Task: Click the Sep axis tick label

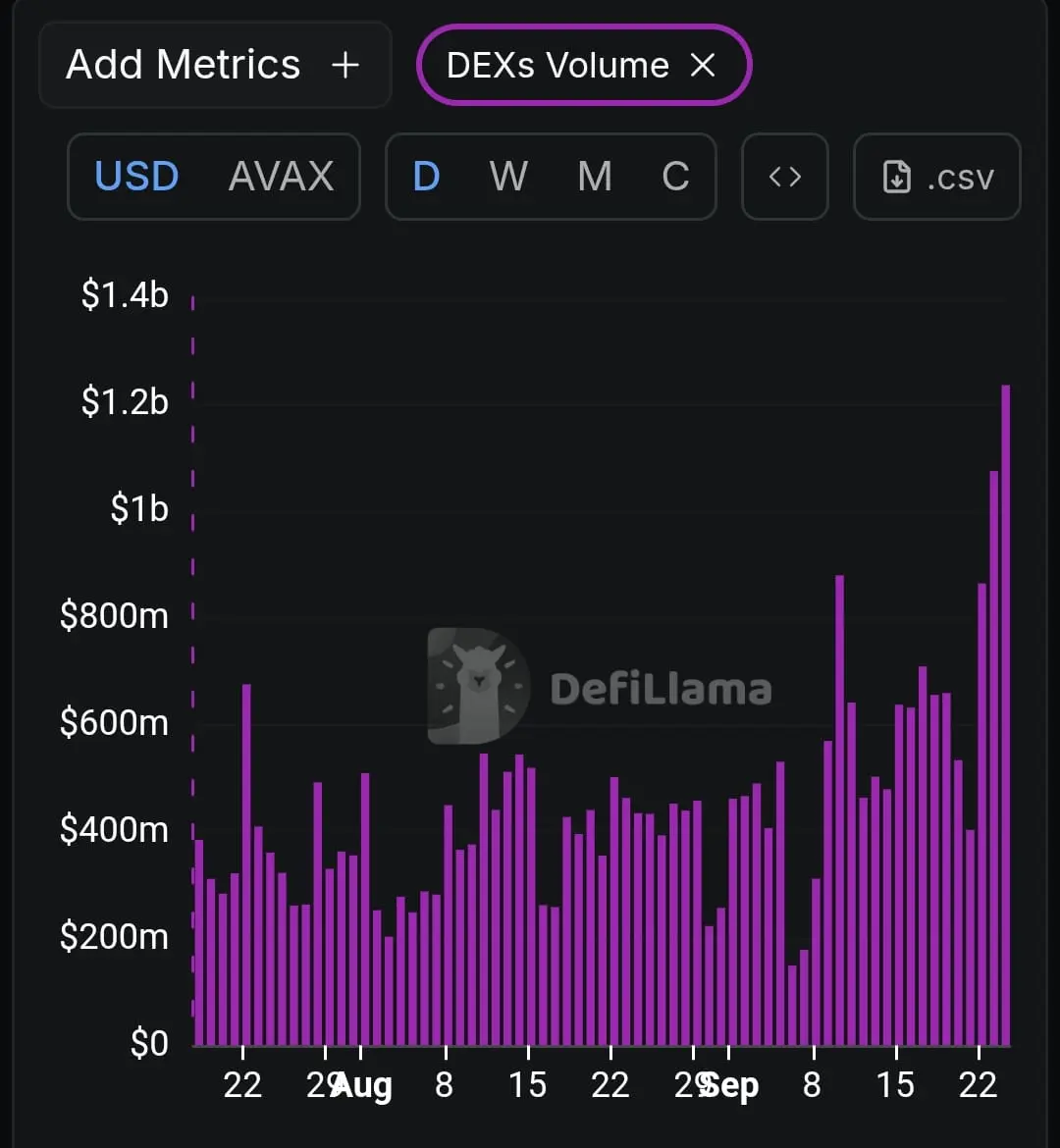Action: [729, 1086]
